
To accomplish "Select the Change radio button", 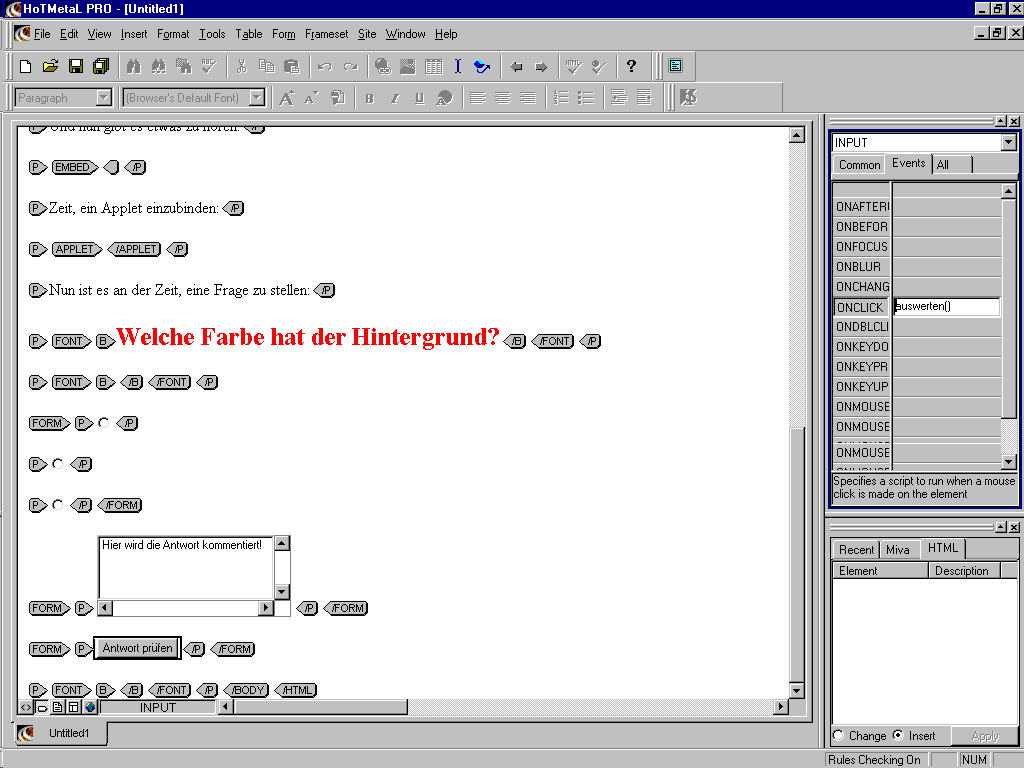I will pos(838,736).
